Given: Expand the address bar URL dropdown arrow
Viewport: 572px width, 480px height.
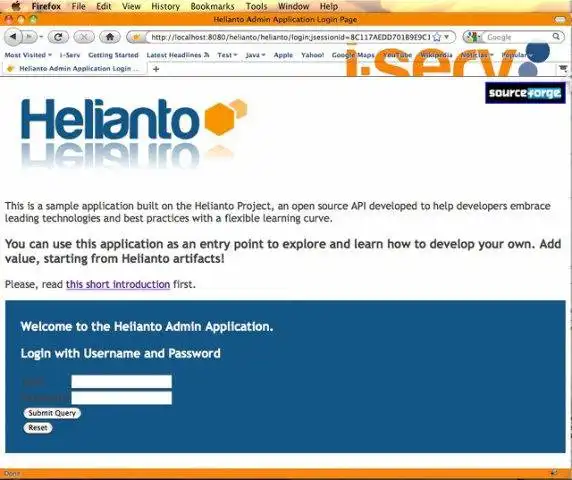Looking at the screenshot, I should click(x=447, y=37).
